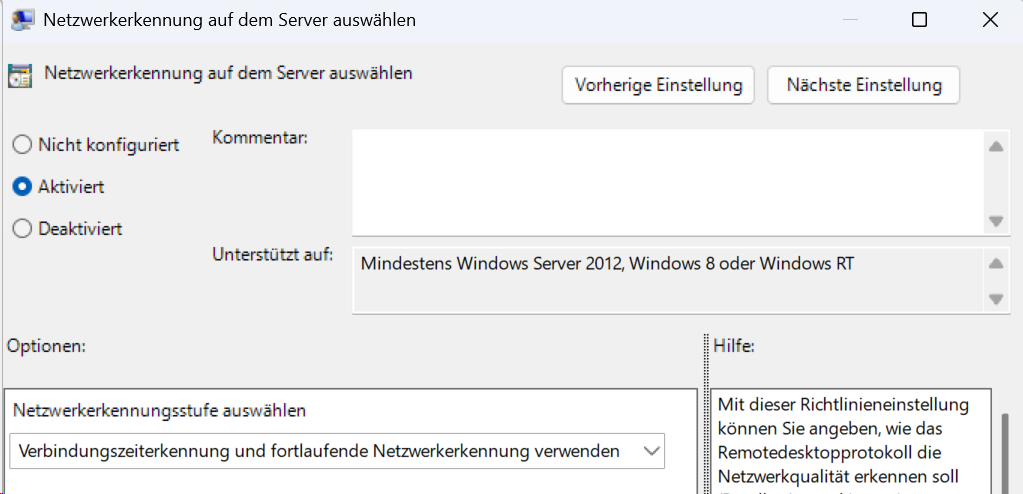Viewport: 1023px width, 494px height.
Task: Click the window title bar text
Action: [230, 20]
